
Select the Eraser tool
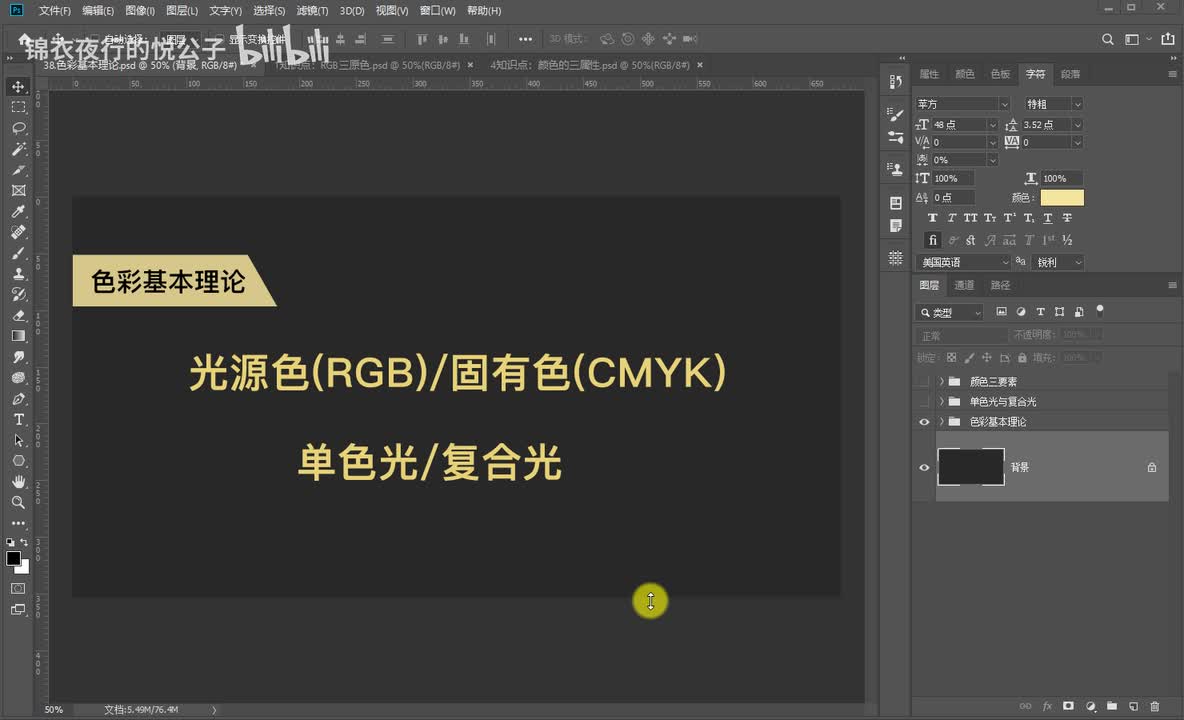[x=18, y=315]
